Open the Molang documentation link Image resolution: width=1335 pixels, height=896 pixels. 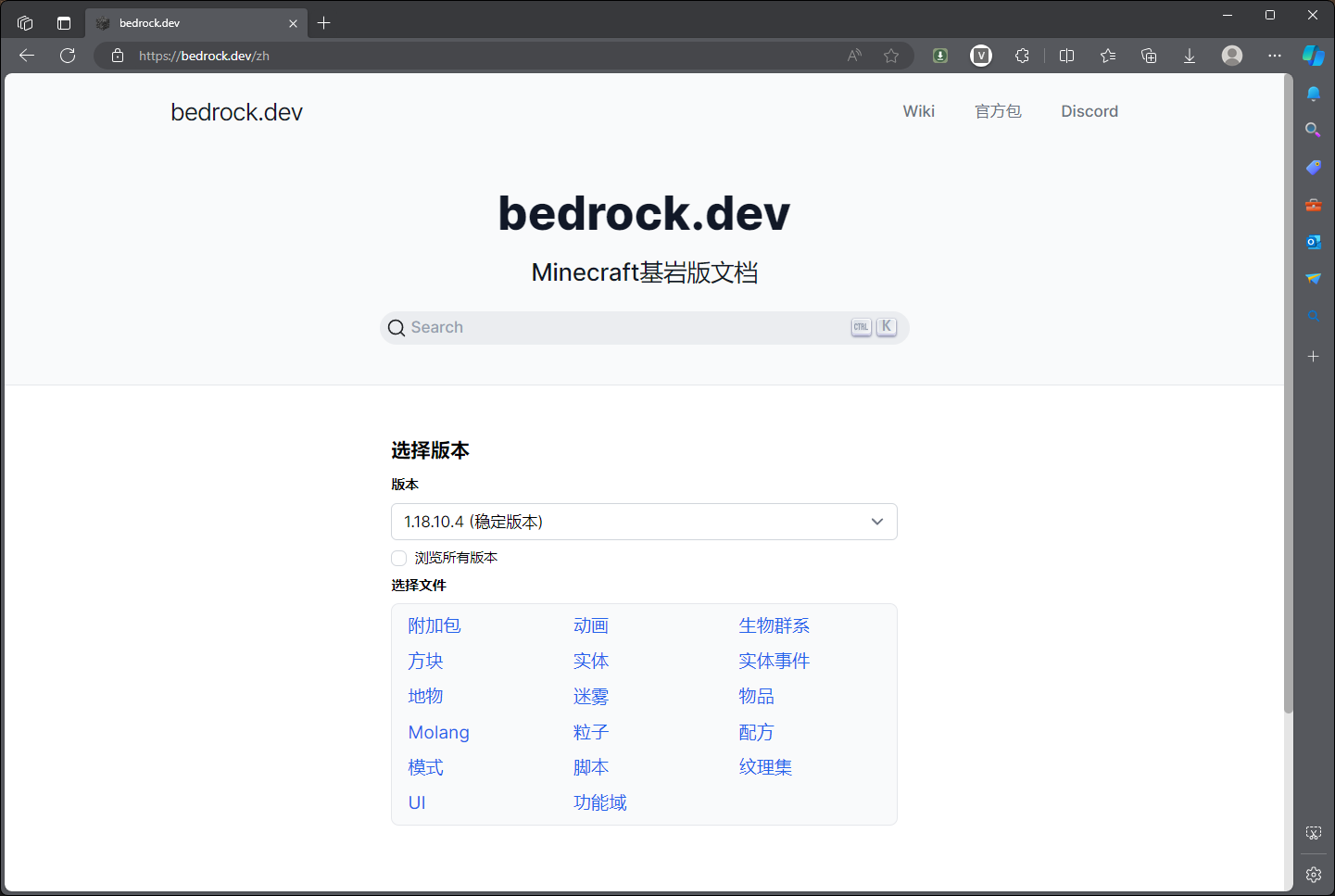pos(439,732)
